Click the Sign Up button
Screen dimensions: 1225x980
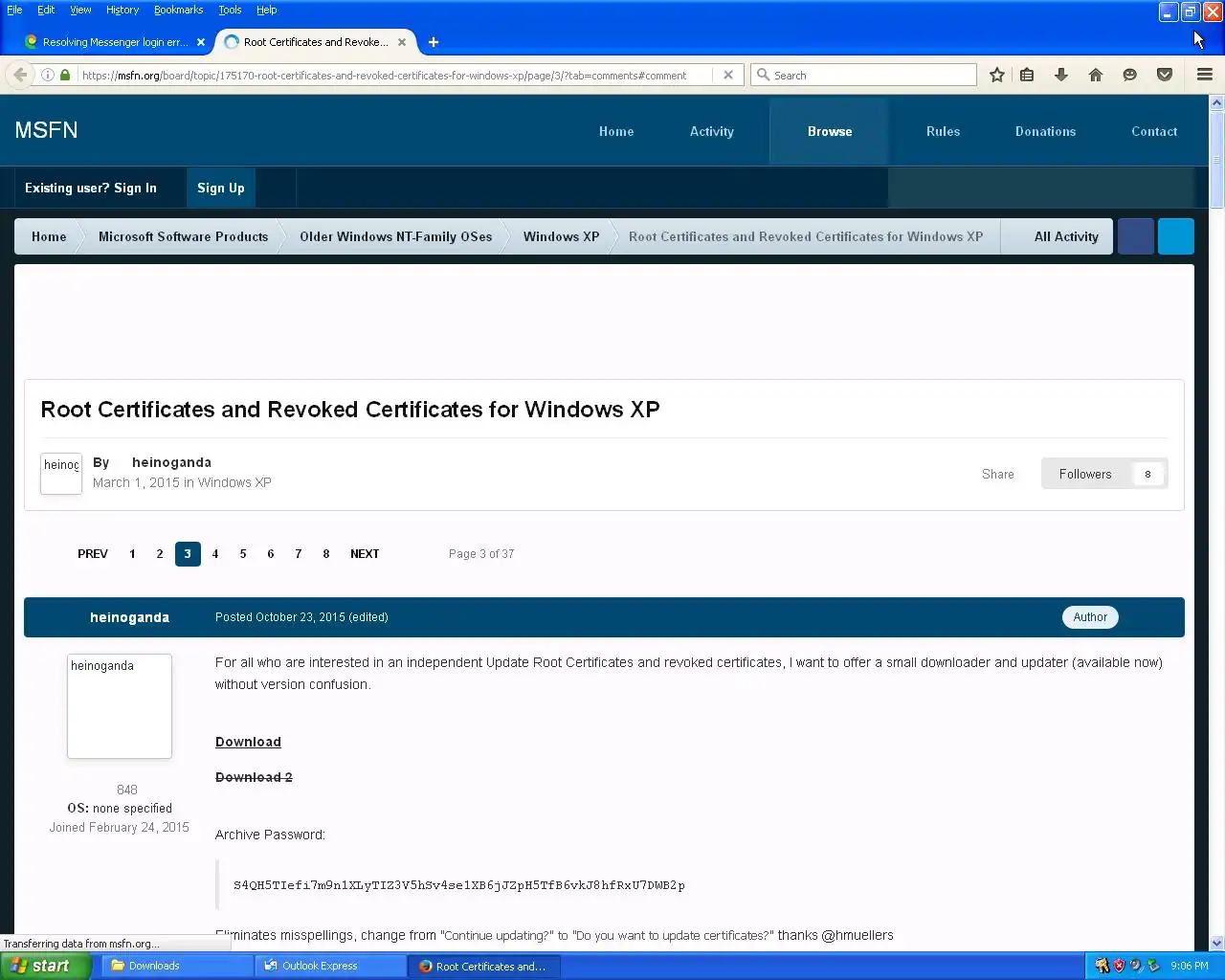pyautogui.click(x=221, y=188)
